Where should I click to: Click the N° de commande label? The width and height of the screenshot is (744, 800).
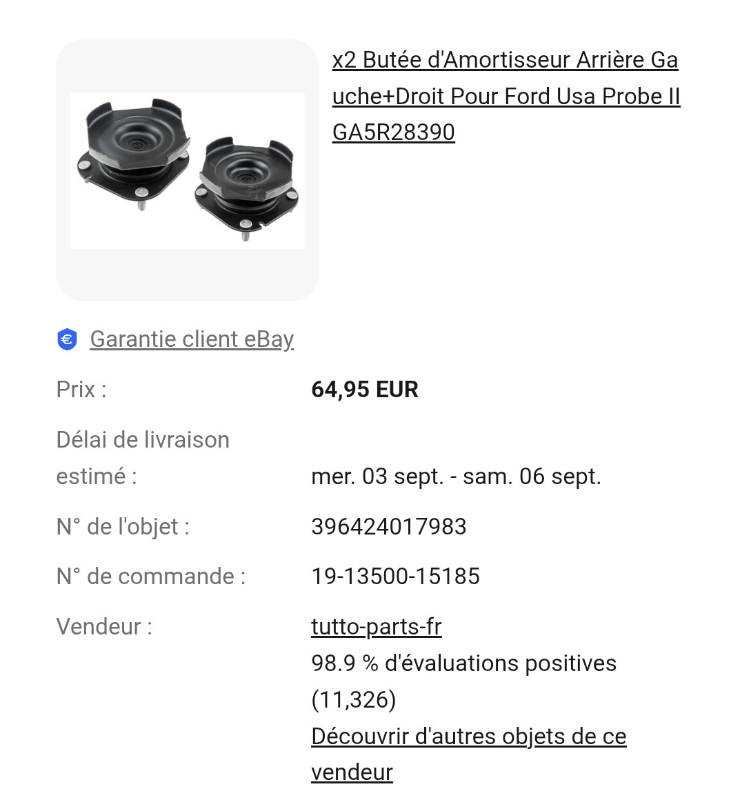pos(150,577)
